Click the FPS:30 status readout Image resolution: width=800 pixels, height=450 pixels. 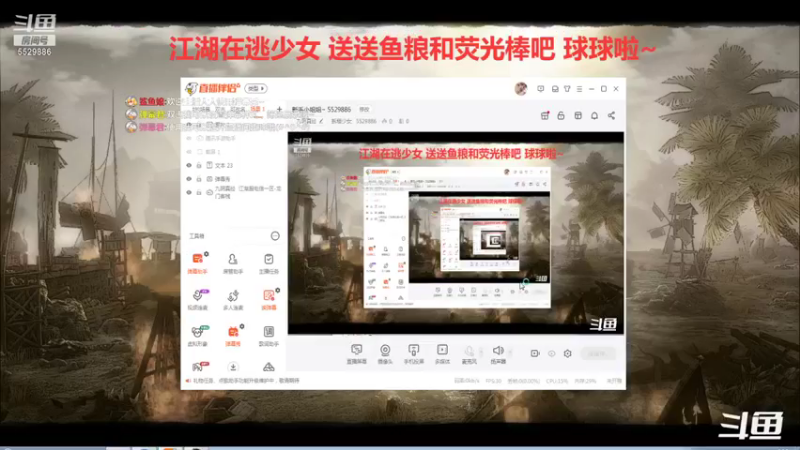pos(493,381)
